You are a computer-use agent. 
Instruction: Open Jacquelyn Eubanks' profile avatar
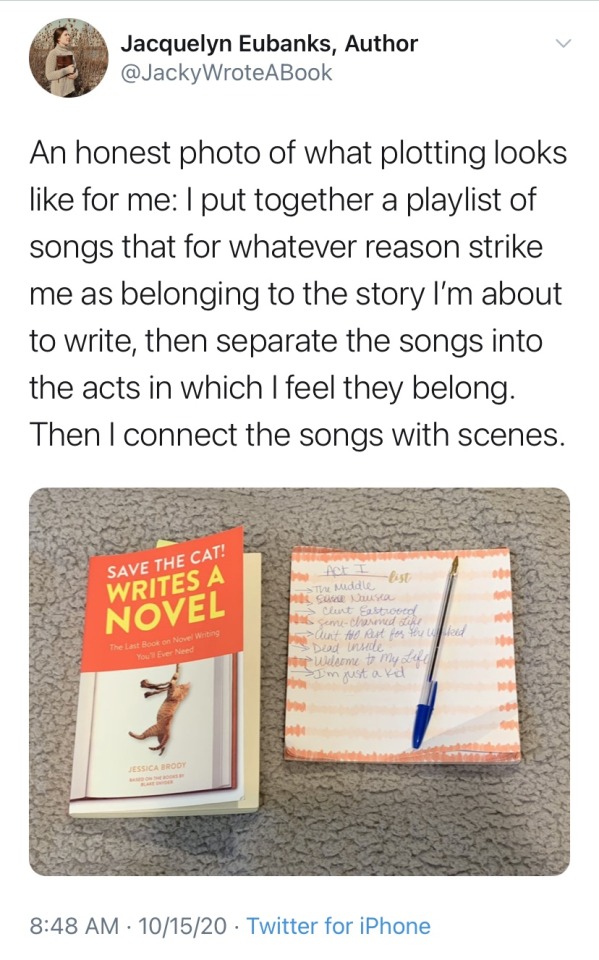[69, 58]
